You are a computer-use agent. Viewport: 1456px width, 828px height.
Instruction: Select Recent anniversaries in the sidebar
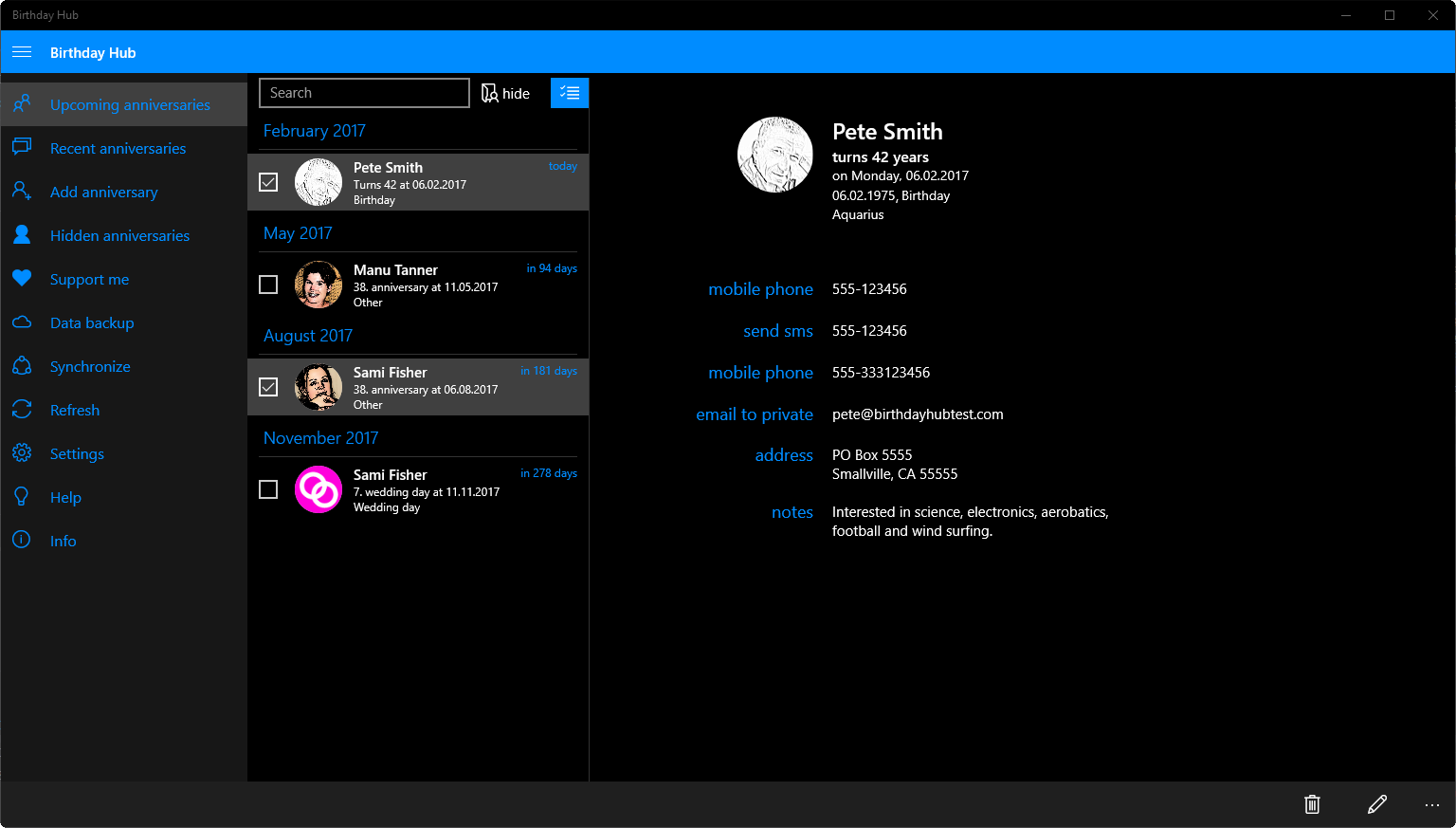coord(118,148)
